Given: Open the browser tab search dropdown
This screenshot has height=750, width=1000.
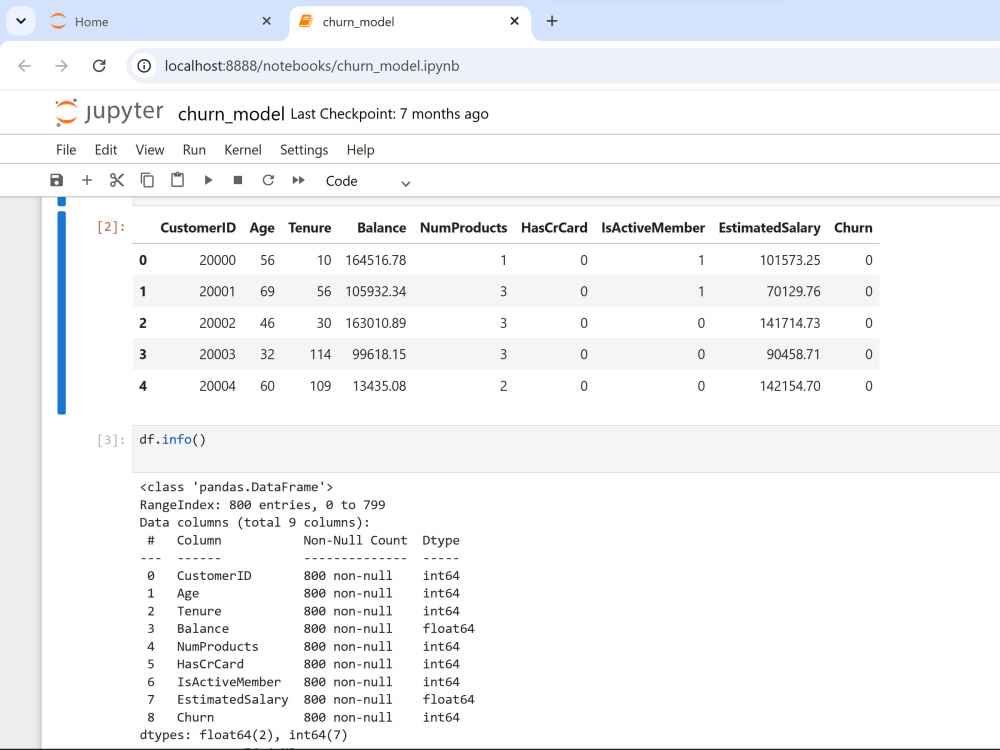Looking at the screenshot, I should 21,21.
